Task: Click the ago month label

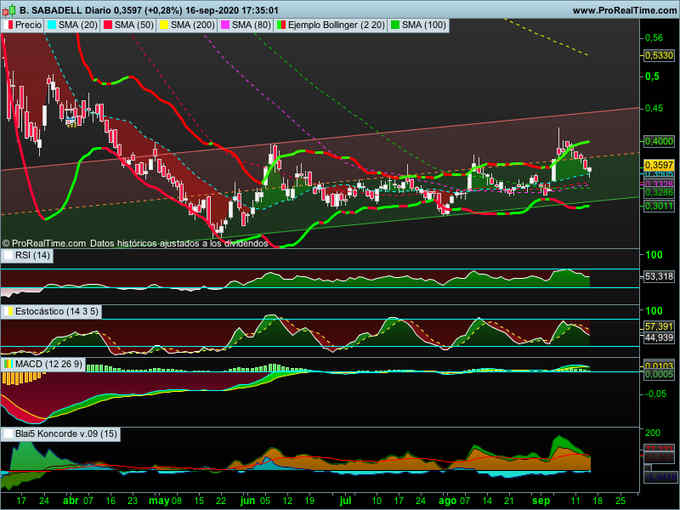Action: point(447,501)
